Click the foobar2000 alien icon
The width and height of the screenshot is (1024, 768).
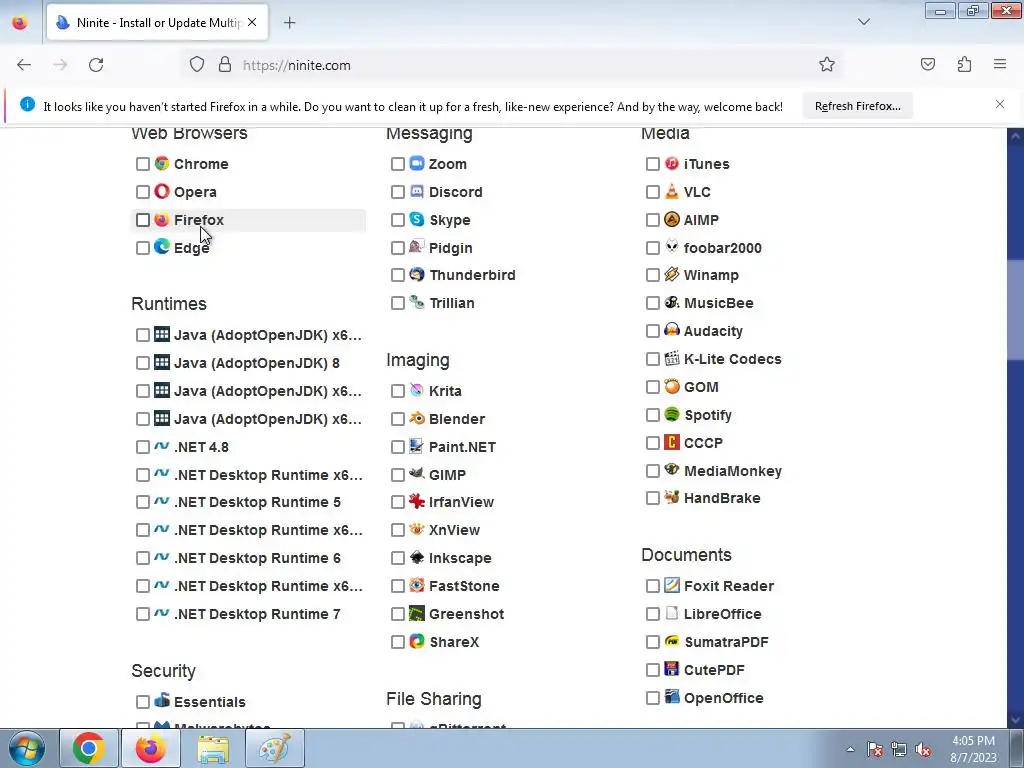(x=671, y=247)
